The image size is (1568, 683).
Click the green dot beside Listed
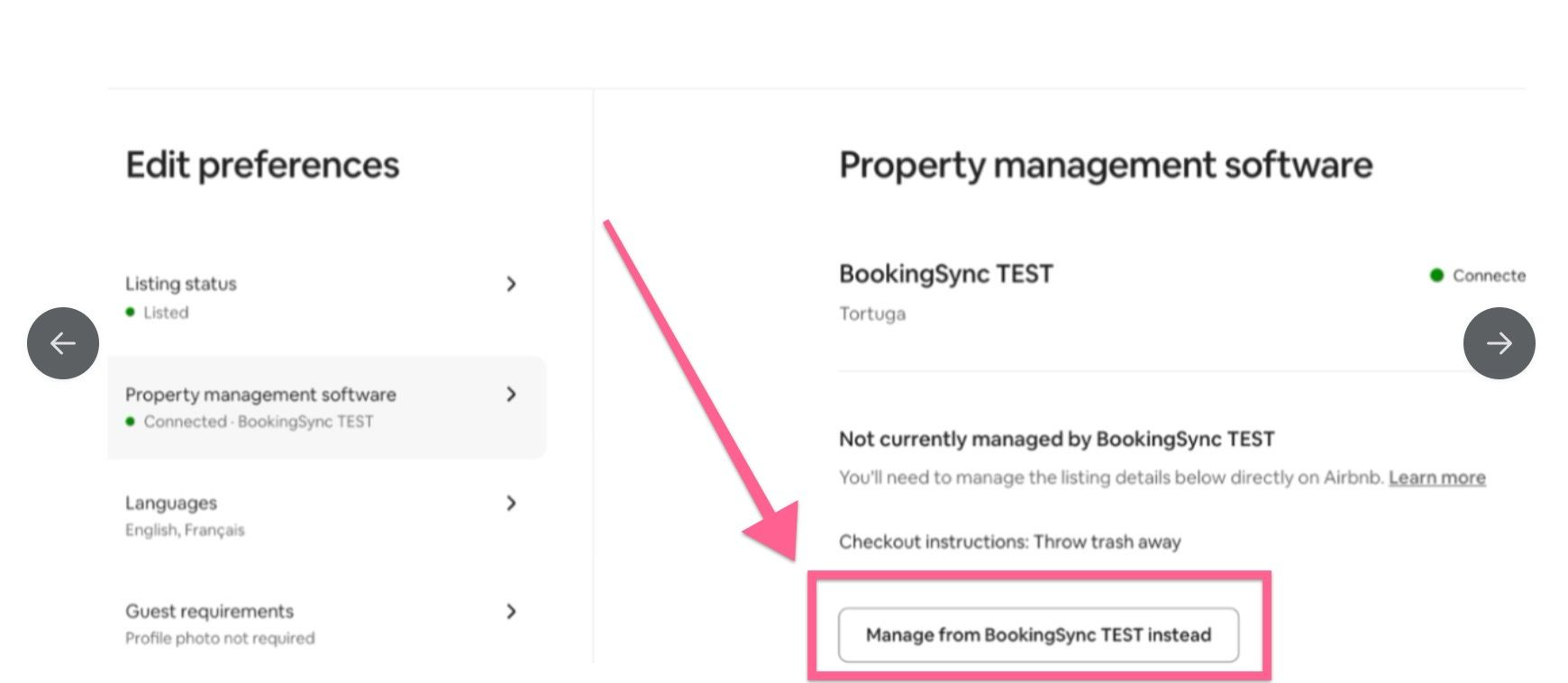tap(131, 313)
